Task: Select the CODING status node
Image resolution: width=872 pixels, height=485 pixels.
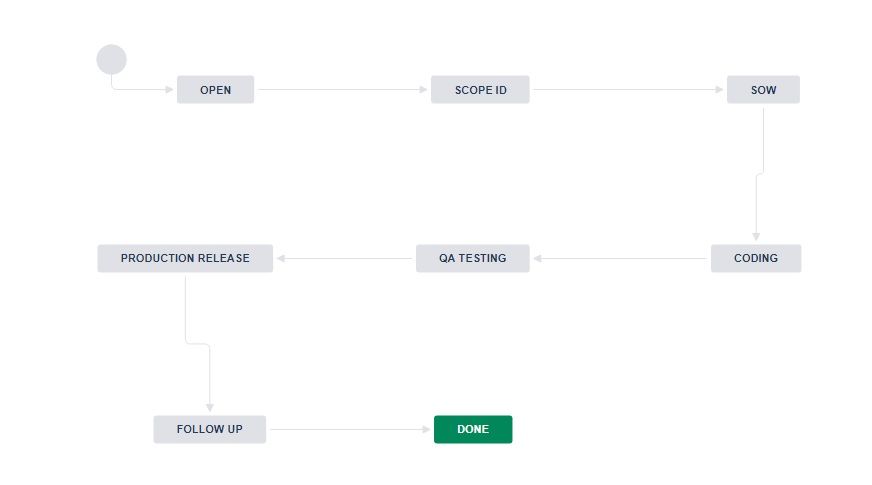Action: pos(756,258)
